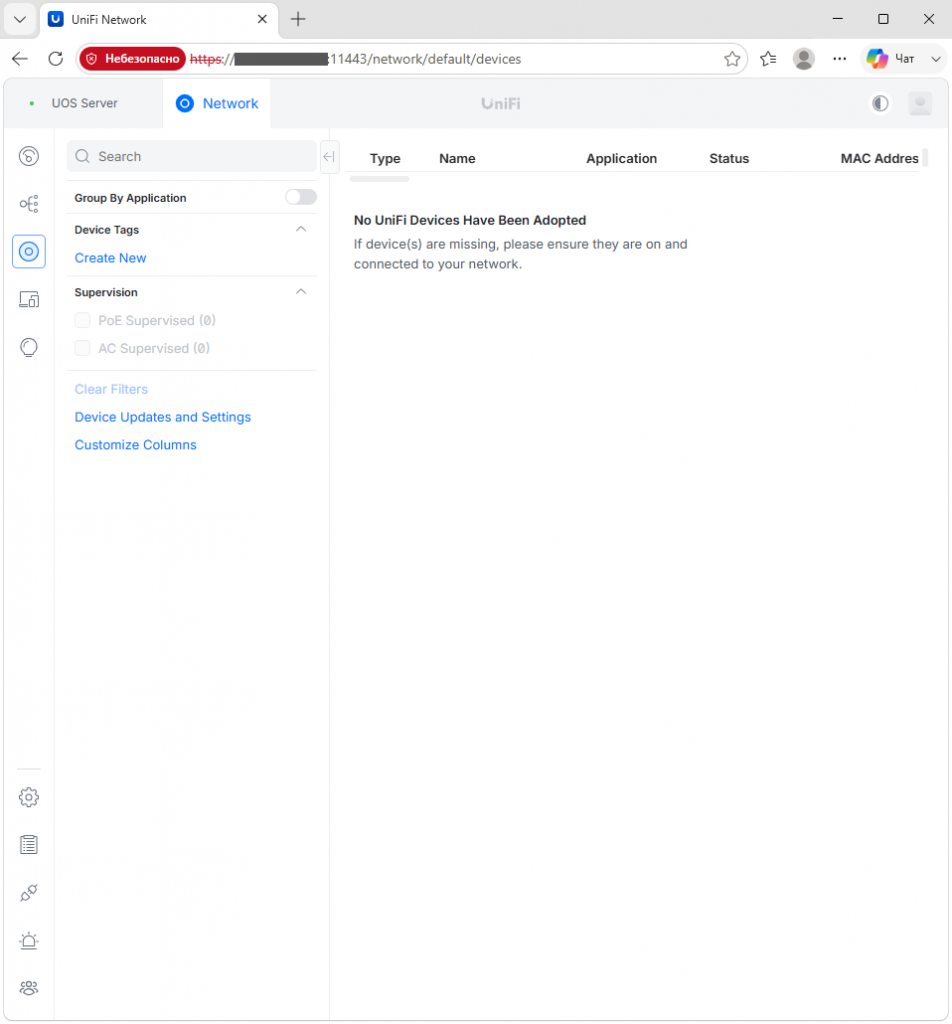Go back with the browser back arrow

(x=20, y=59)
